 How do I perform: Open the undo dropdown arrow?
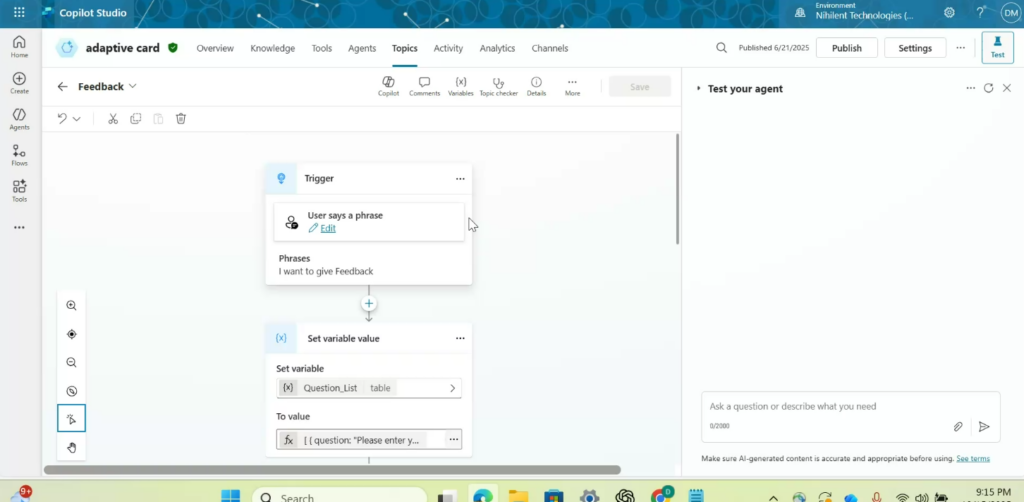[77, 119]
